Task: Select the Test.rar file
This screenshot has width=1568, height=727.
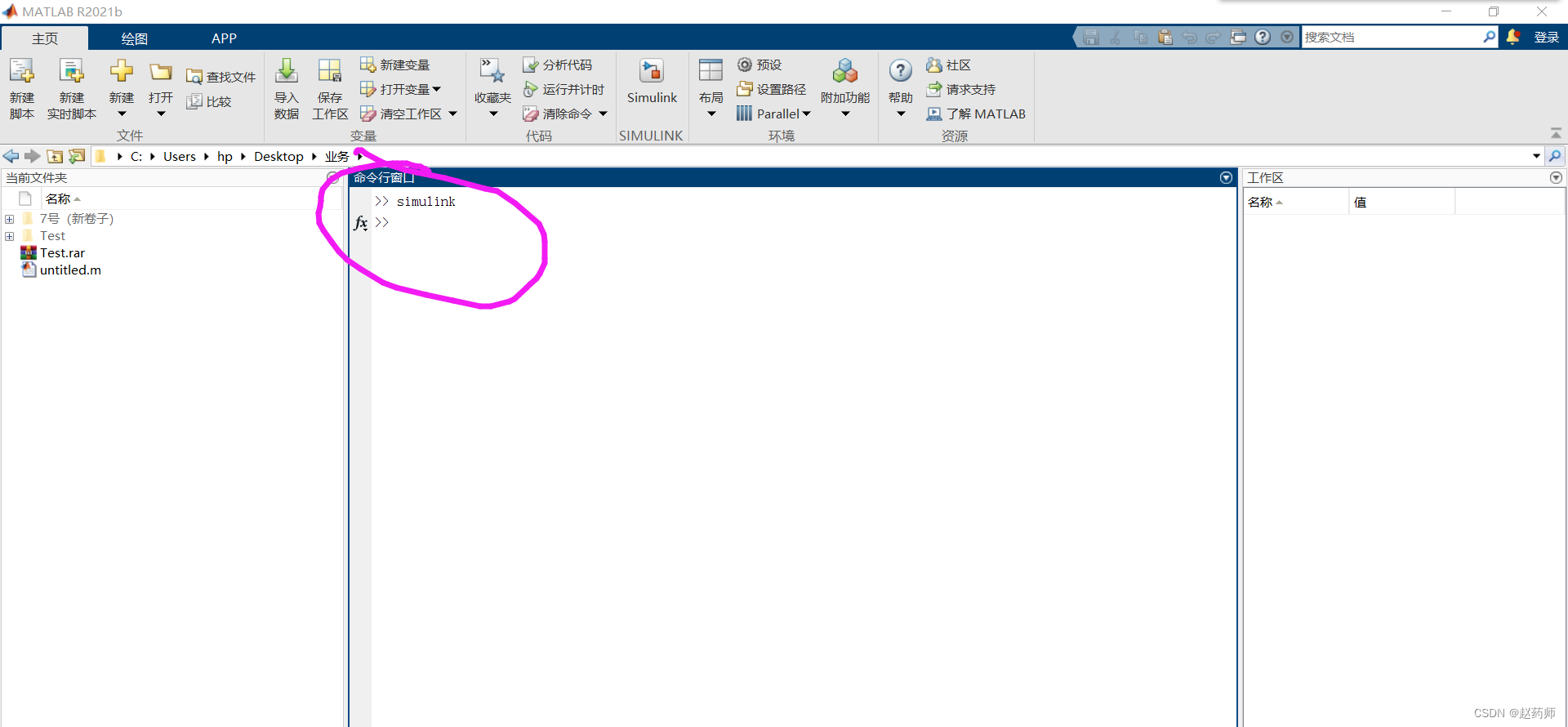Action: click(62, 253)
